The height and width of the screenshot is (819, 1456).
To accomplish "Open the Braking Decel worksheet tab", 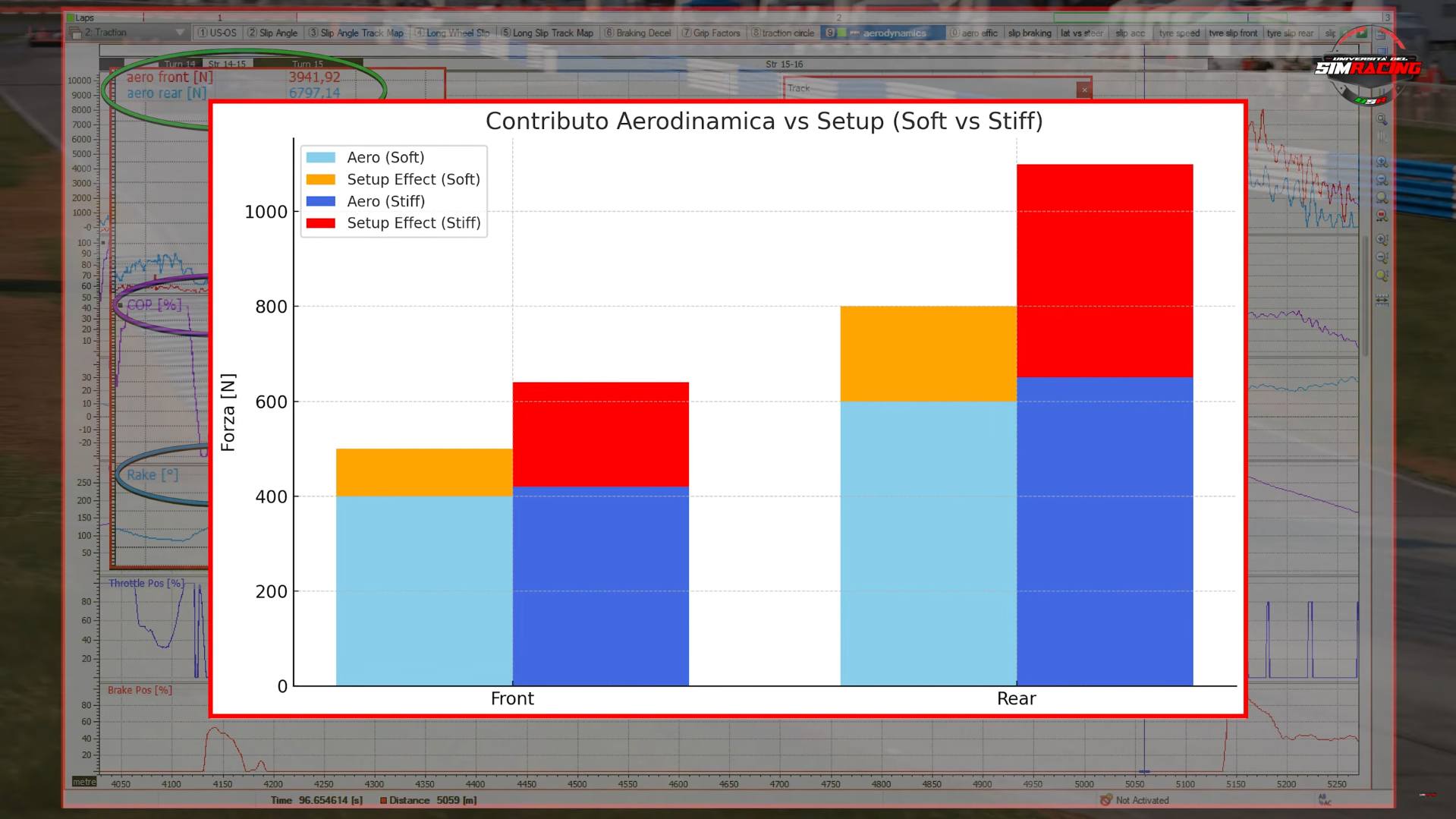I will click(637, 33).
